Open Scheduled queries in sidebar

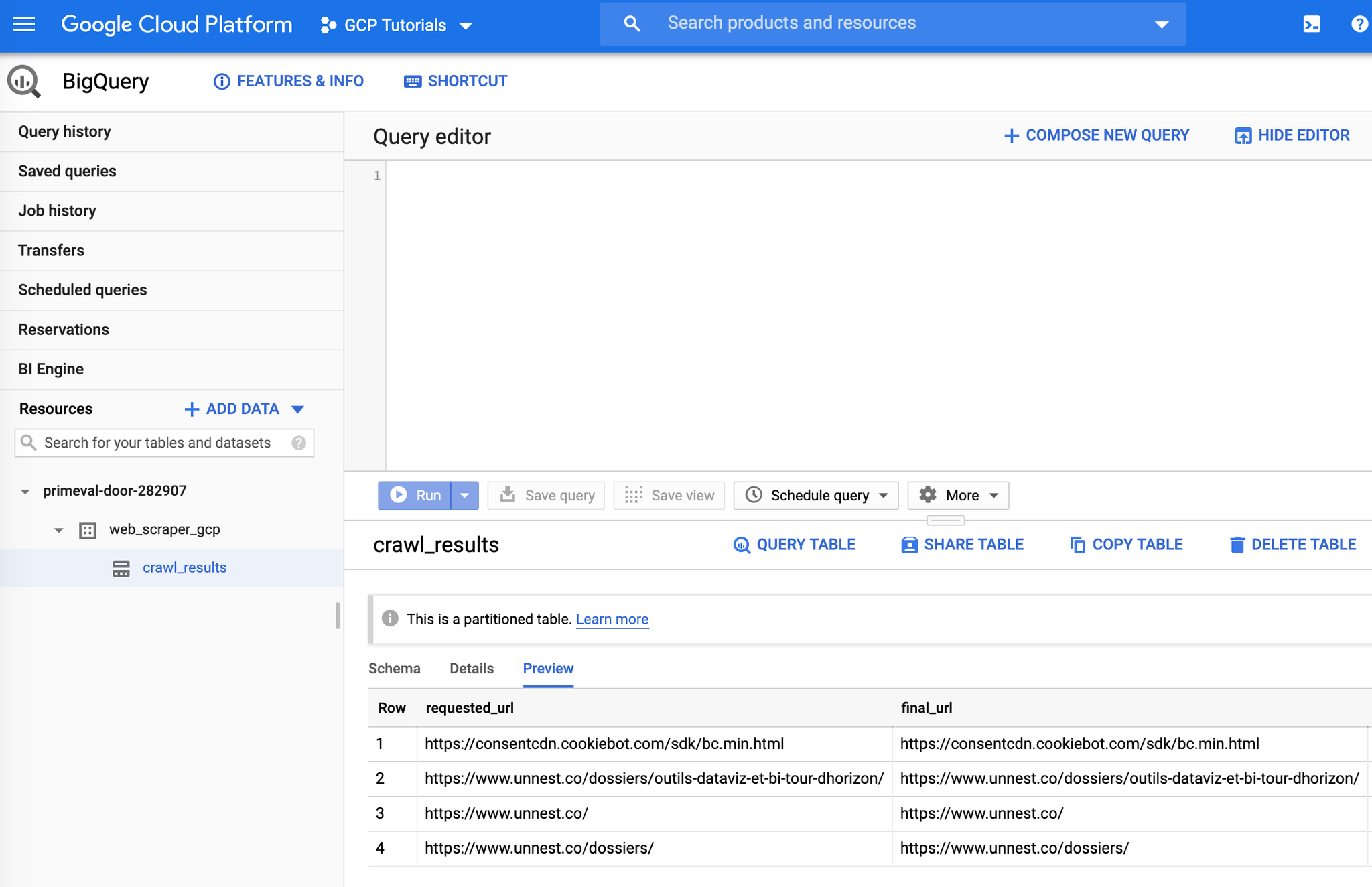click(x=171, y=290)
